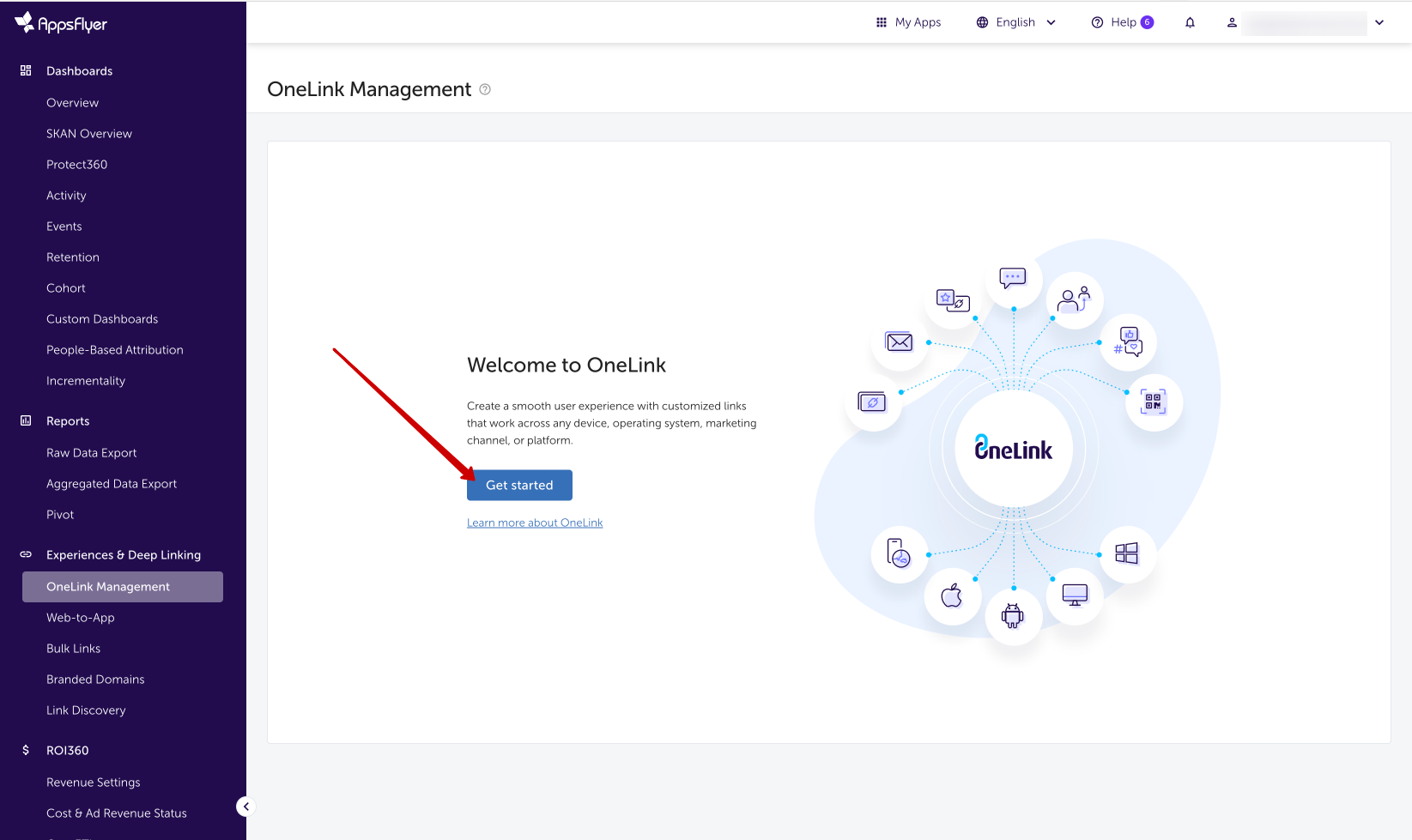Click the Help label in header
The width and height of the screenshot is (1412, 840).
1124,22
